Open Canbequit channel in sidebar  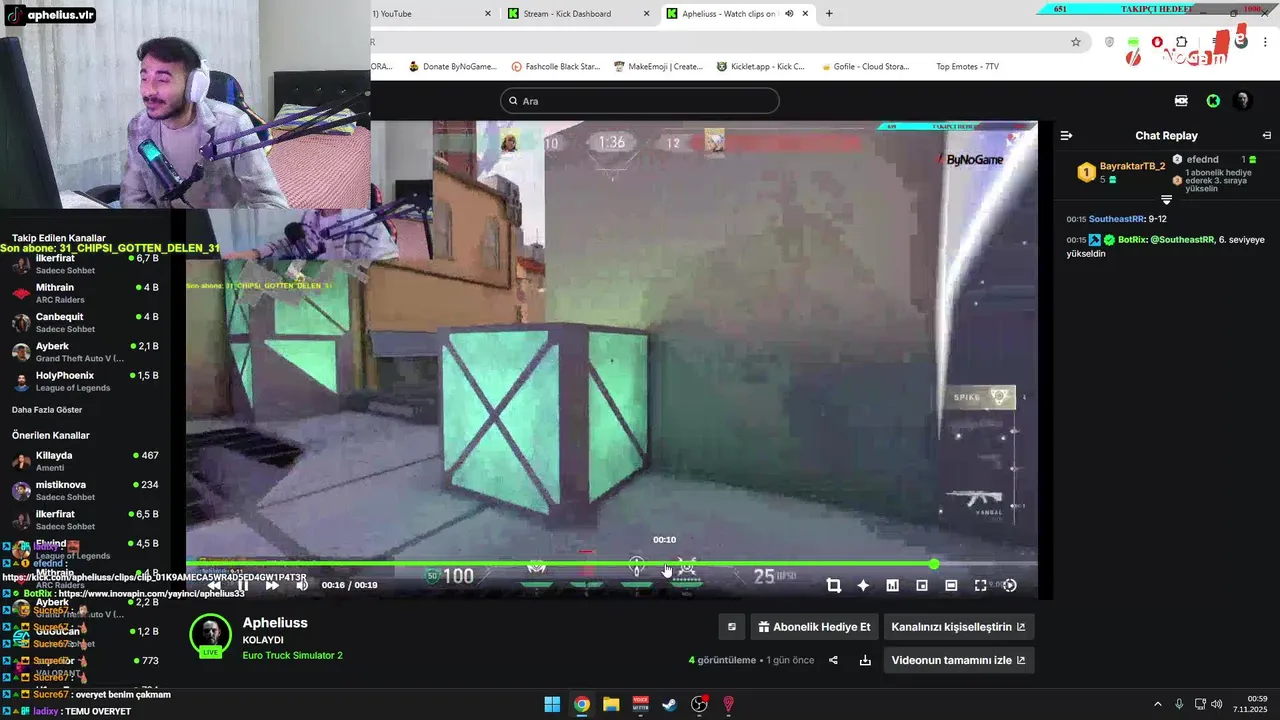click(x=85, y=323)
